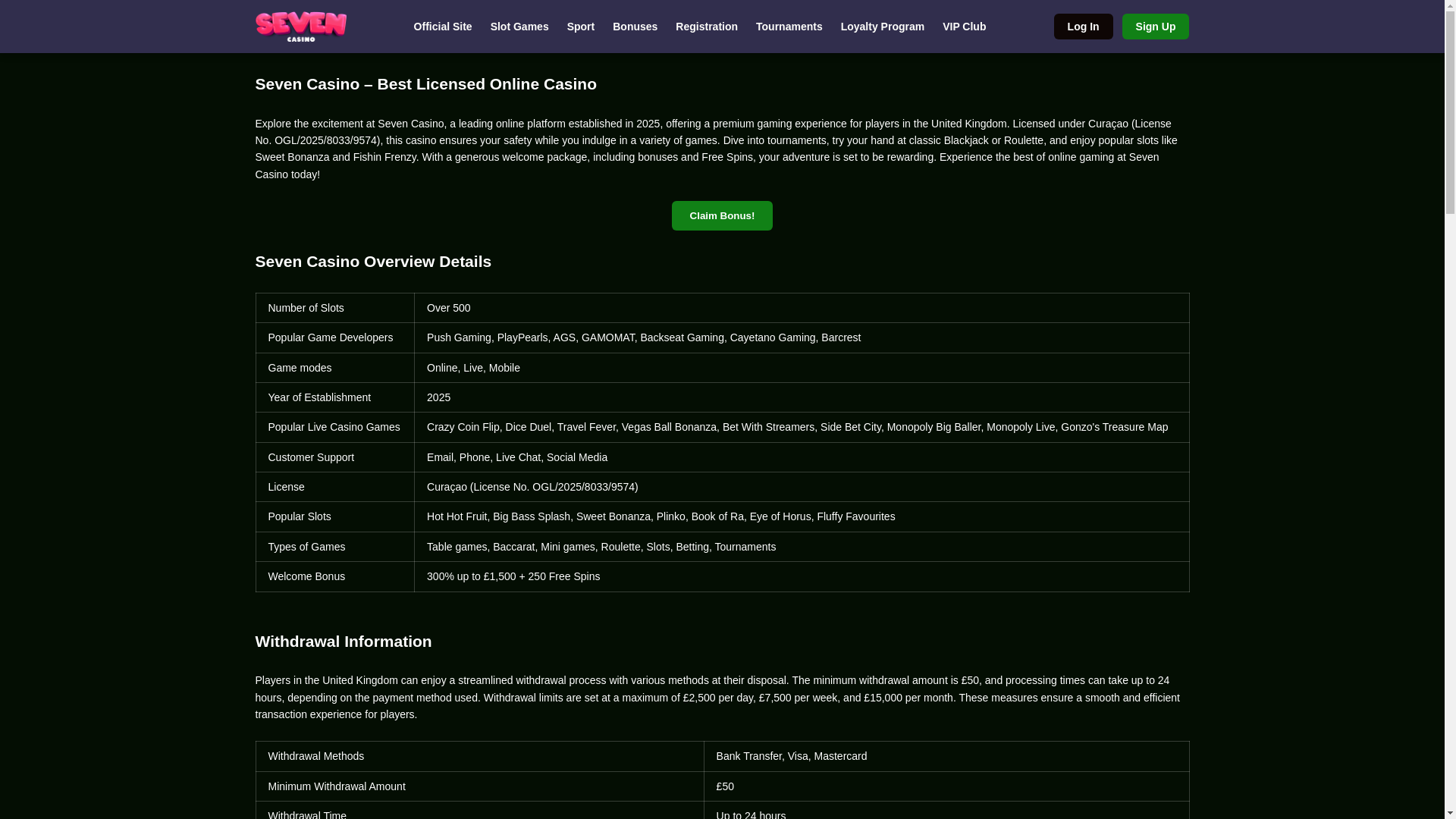Viewport: 1456px width, 819px height.
Task: Click the Crazy Coin Flip games list cell
Action: [802, 427]
